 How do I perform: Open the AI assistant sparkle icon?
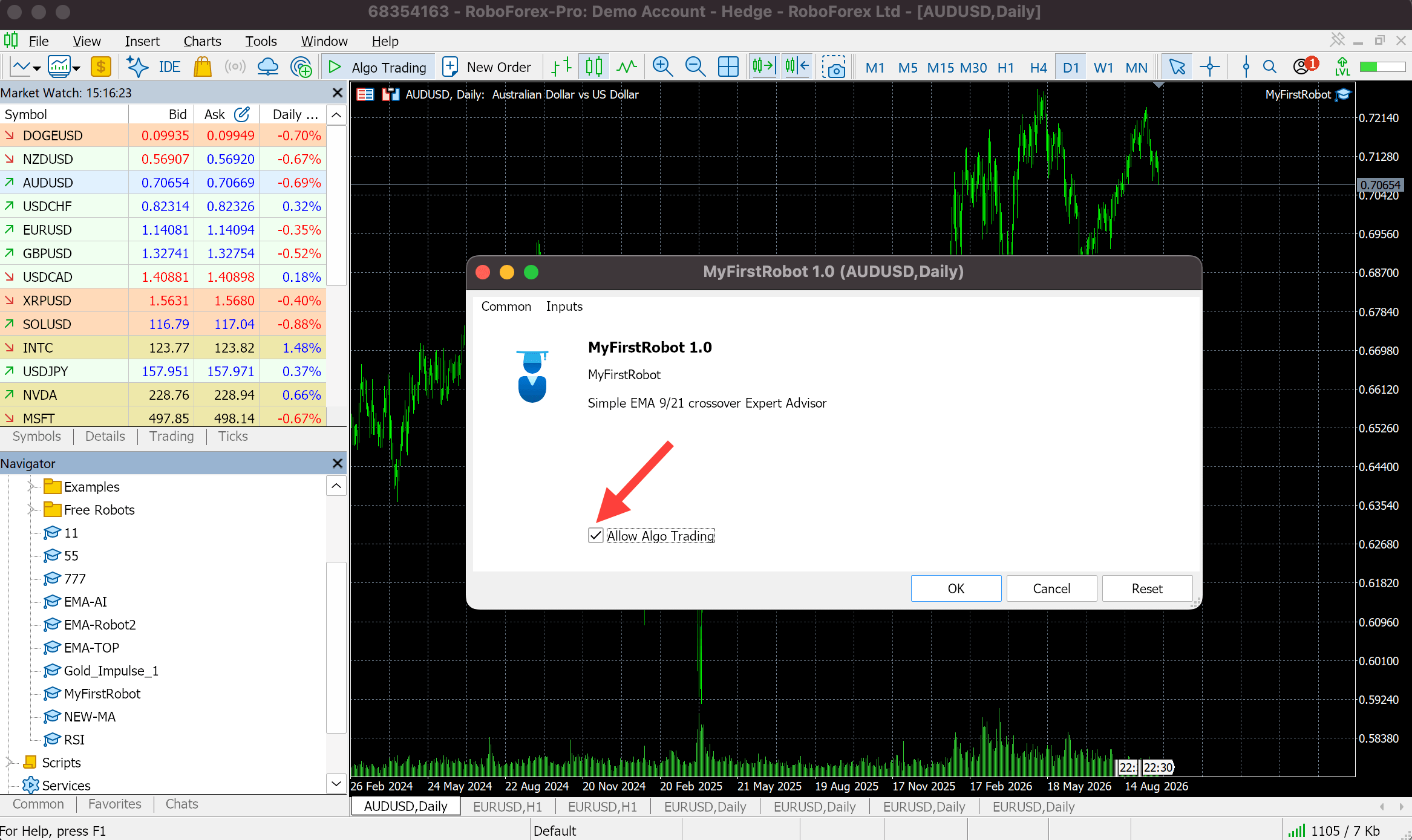point(137,67)
